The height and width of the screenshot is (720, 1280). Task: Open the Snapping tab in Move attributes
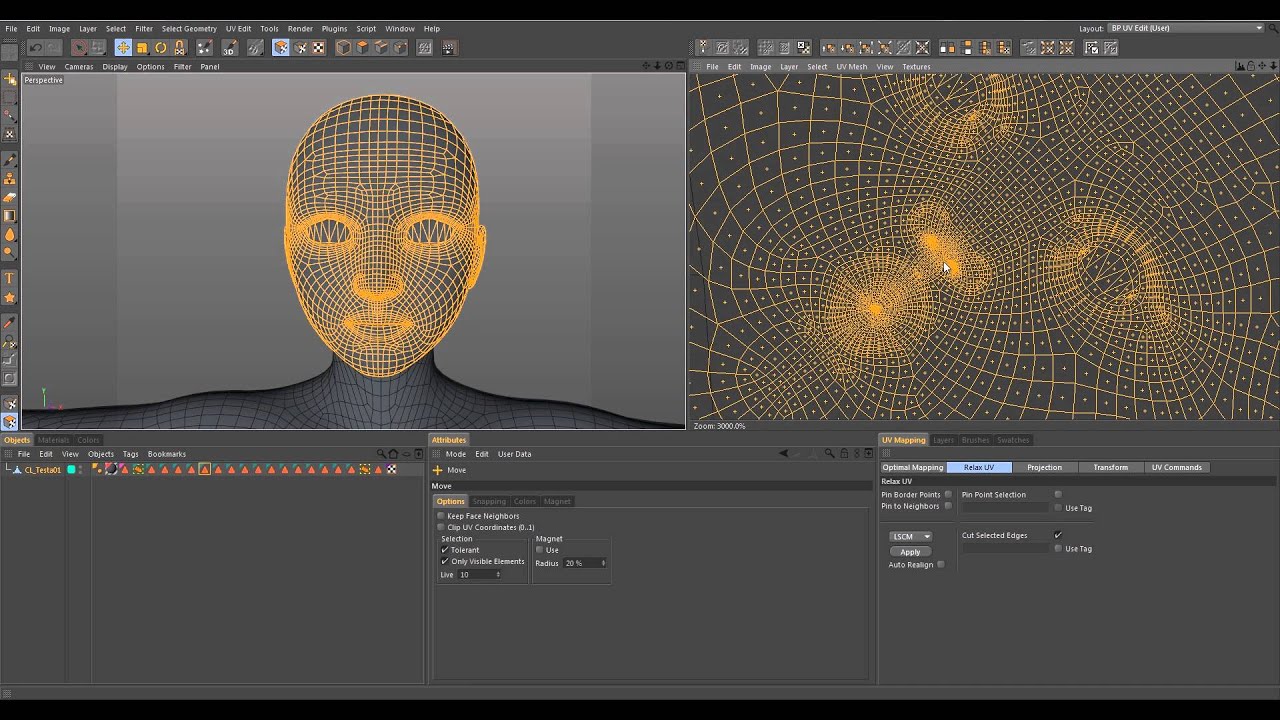point(489,501)
